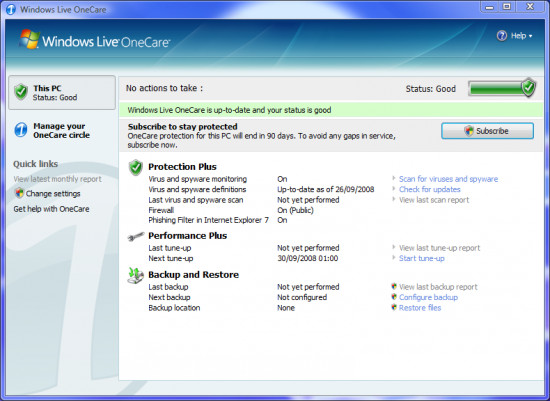Open View last tune-up report link
550x401 pixels.
click(440, 248)
